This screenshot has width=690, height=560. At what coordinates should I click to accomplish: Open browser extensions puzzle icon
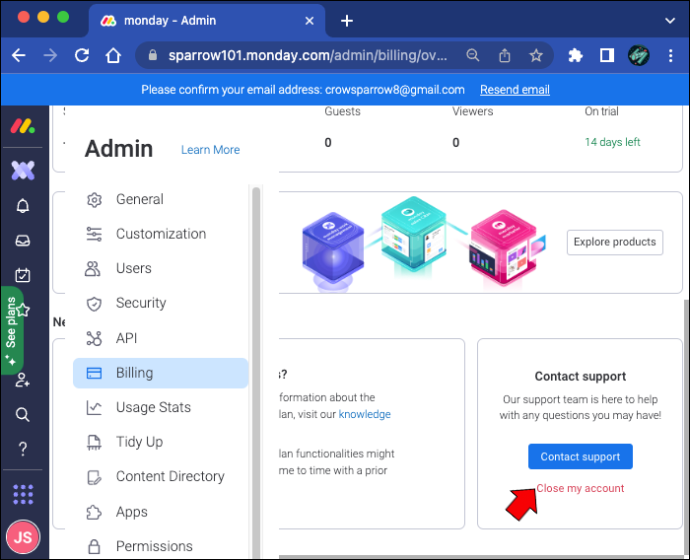(x=575, y=55)
